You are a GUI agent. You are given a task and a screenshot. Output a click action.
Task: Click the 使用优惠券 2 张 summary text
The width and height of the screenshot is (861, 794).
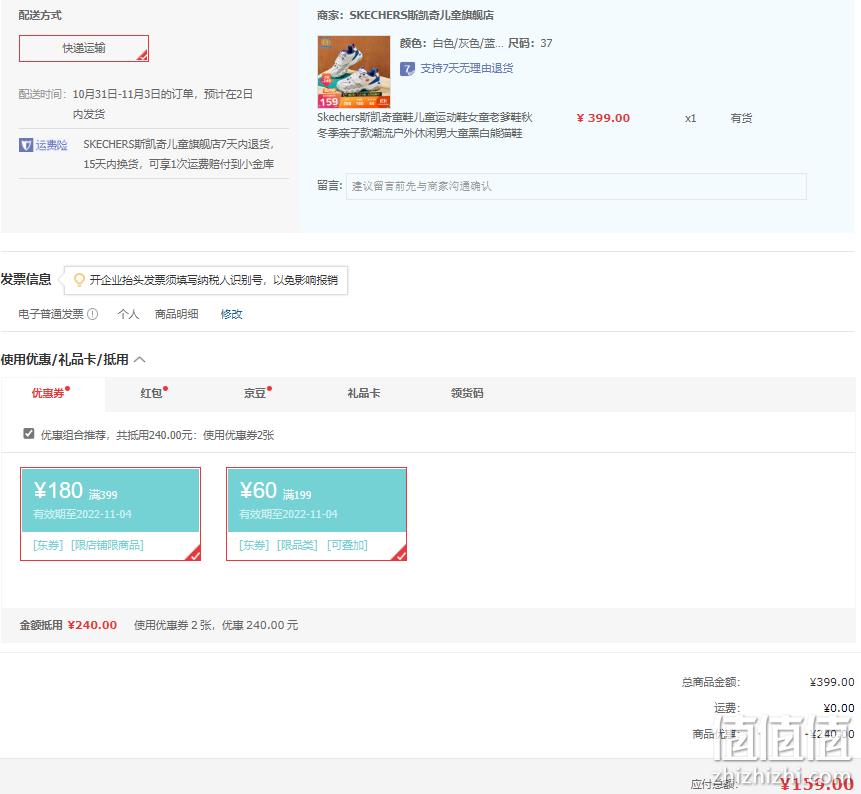pyautogui.click(x=216, y=625)
